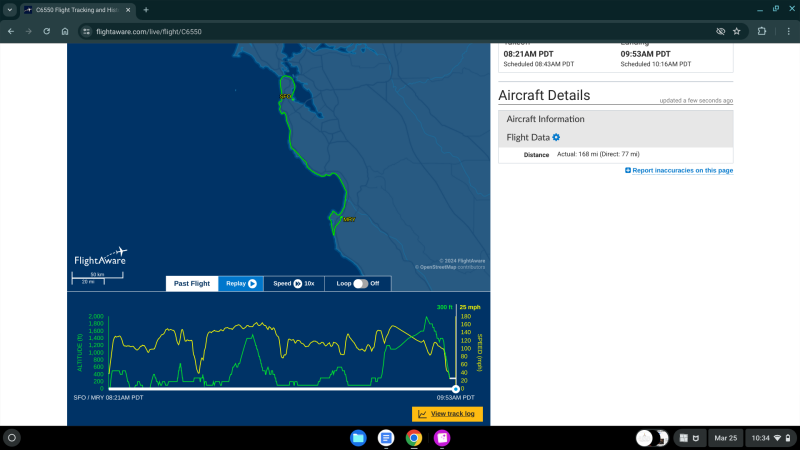Expand the Flight Data section header
The width and height of the screenshot is (800, 450).
(x=528, y=137)
